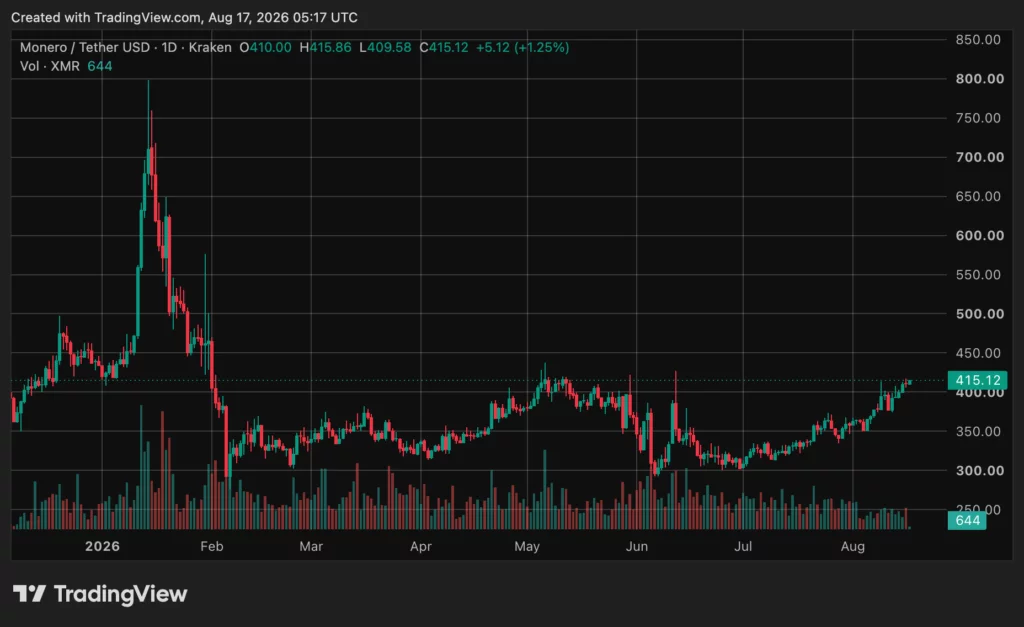The width and height of the screenshot is (1024, 627).
Task: Click the 2026 label on time axis
Action: tap(103, 546)
